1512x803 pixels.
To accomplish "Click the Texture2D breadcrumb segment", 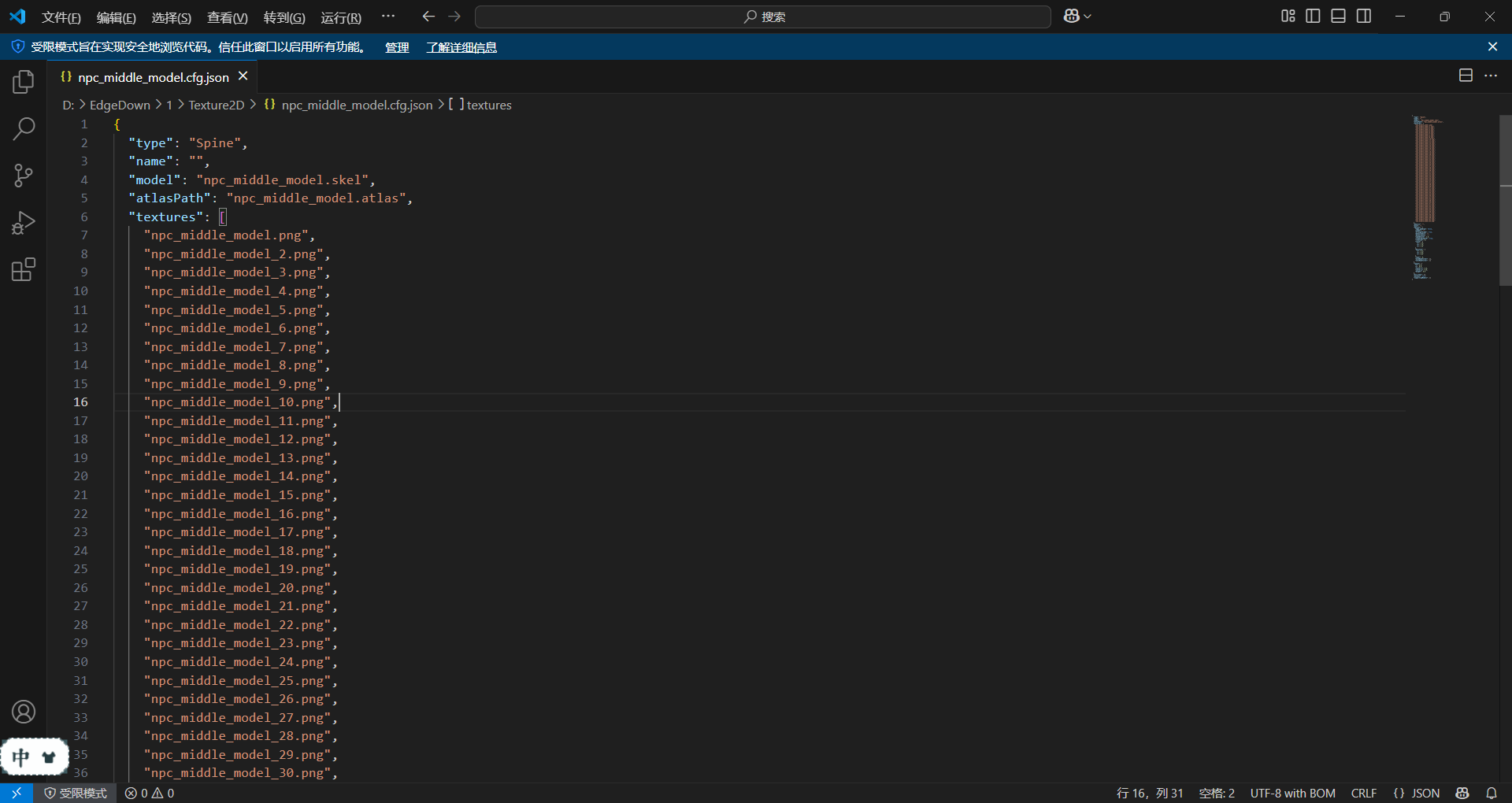I will point(217,105).
